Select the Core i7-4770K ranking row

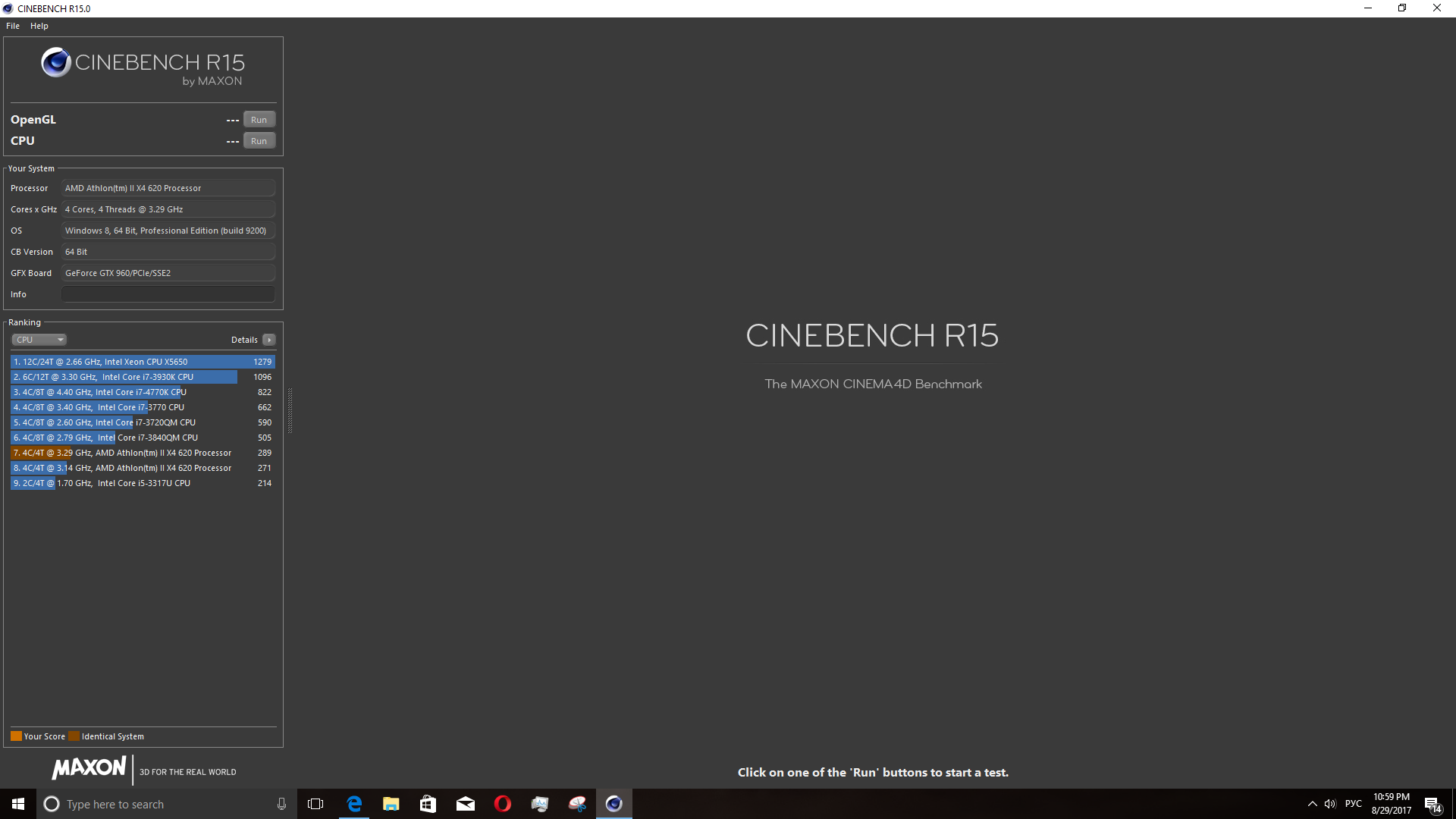[x=143, y=392]
